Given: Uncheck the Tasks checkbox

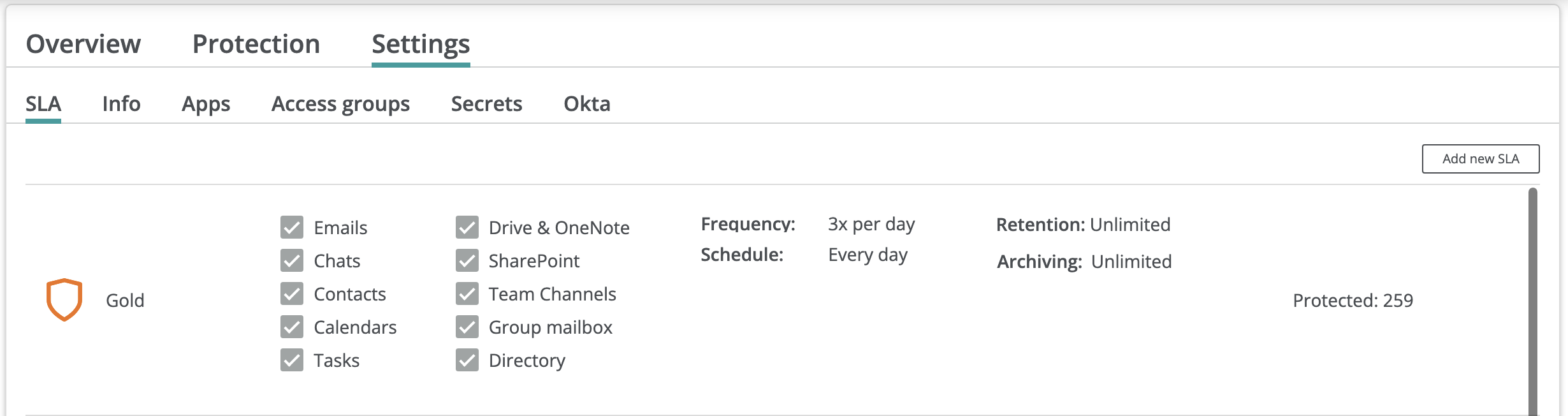Looking at the screenshot, I should [x=292, y=360].
